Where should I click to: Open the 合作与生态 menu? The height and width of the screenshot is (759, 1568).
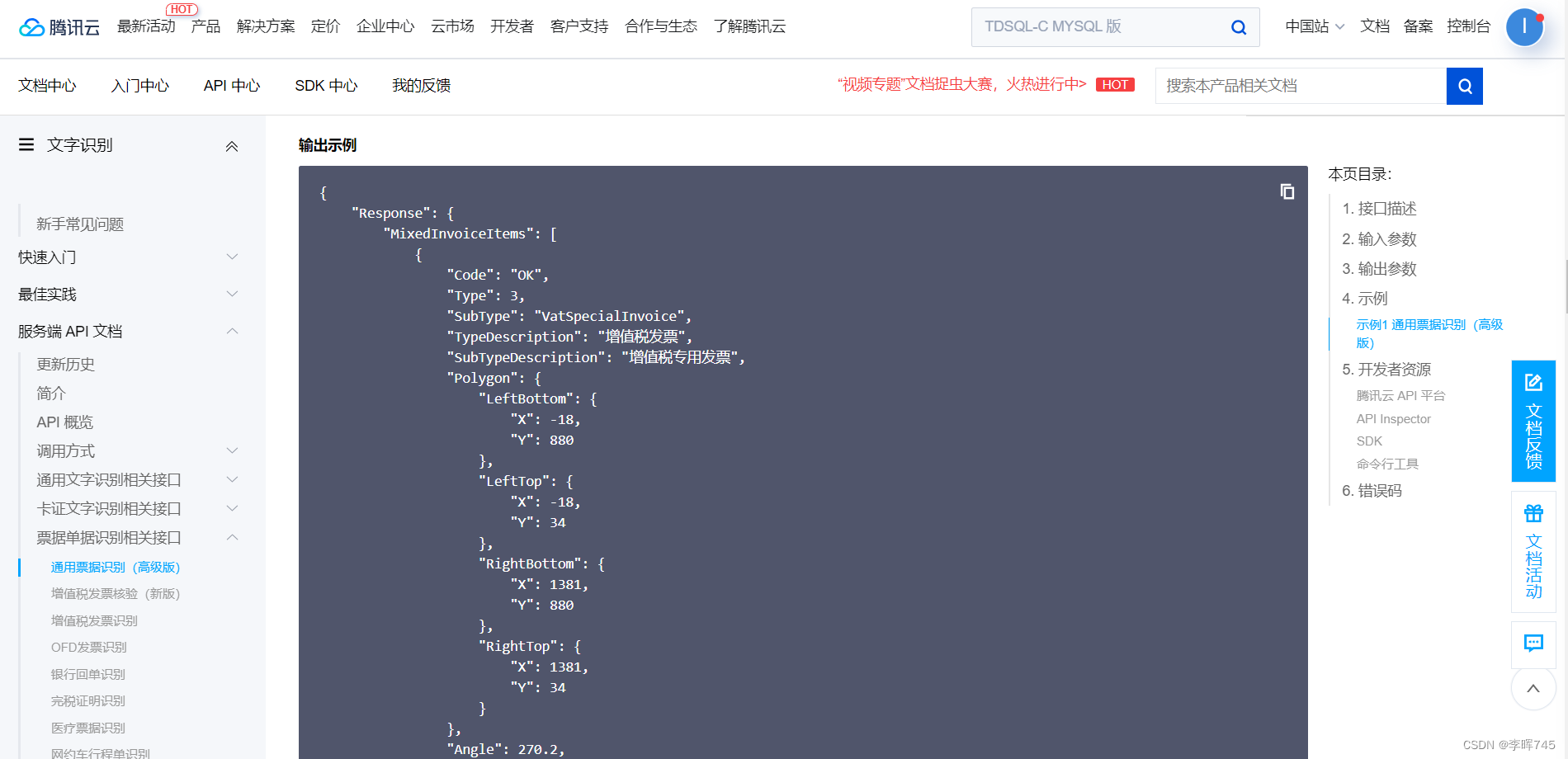661,26
